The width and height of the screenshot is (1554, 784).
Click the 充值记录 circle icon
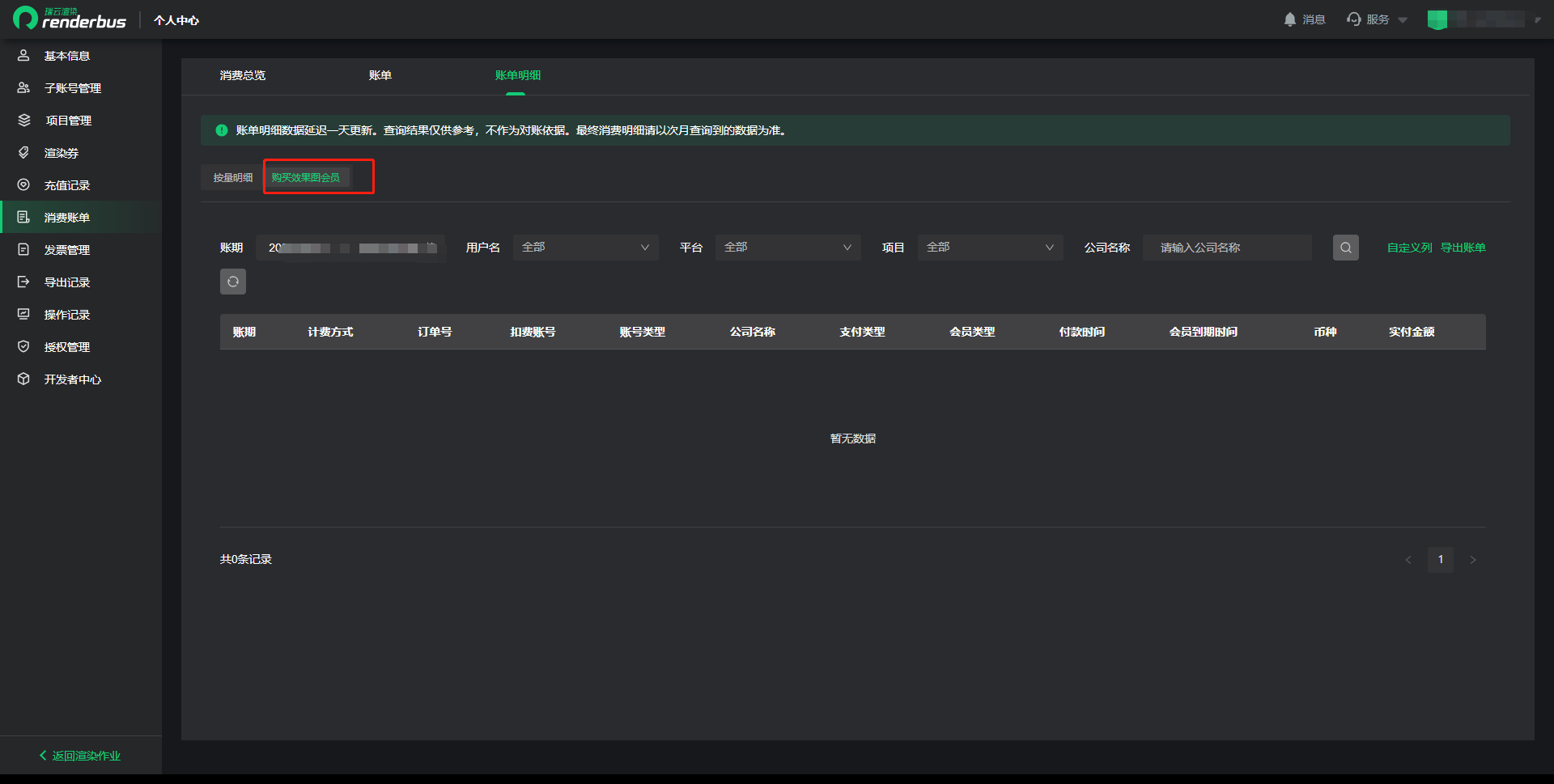[x=23, y=184]
